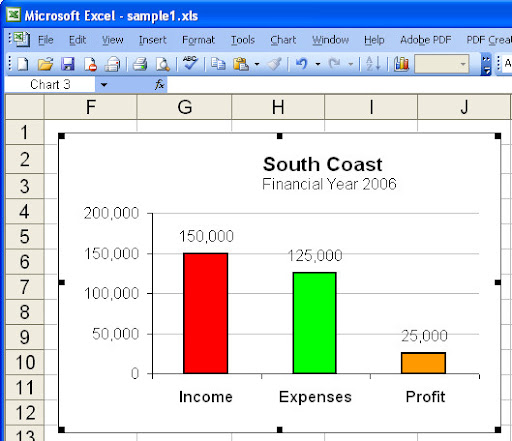Screen dimensions: 512x441
Task: Click the Sort Ascending A-Z icon
Action: click(x=373, y=63)
